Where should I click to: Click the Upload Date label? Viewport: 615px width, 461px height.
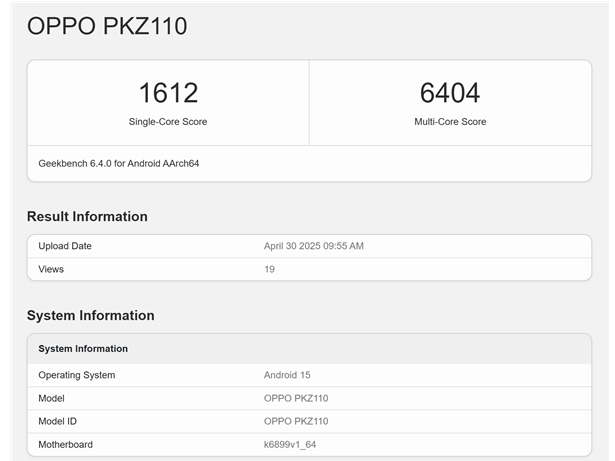coord(65,246)
